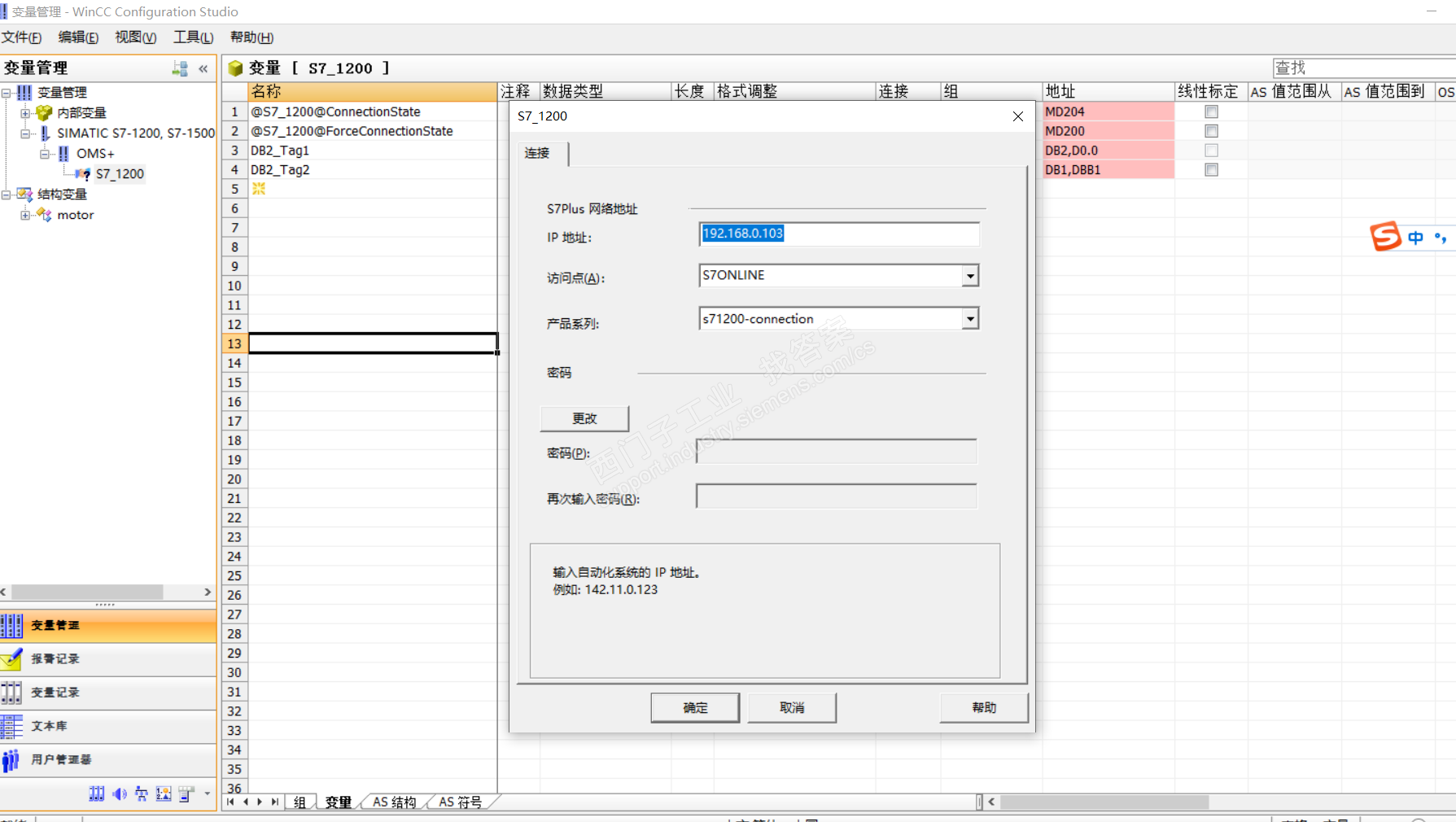Open the 访问点 S7ONLINE dropdown
1456x822 pixels.
tap(970, 276)
